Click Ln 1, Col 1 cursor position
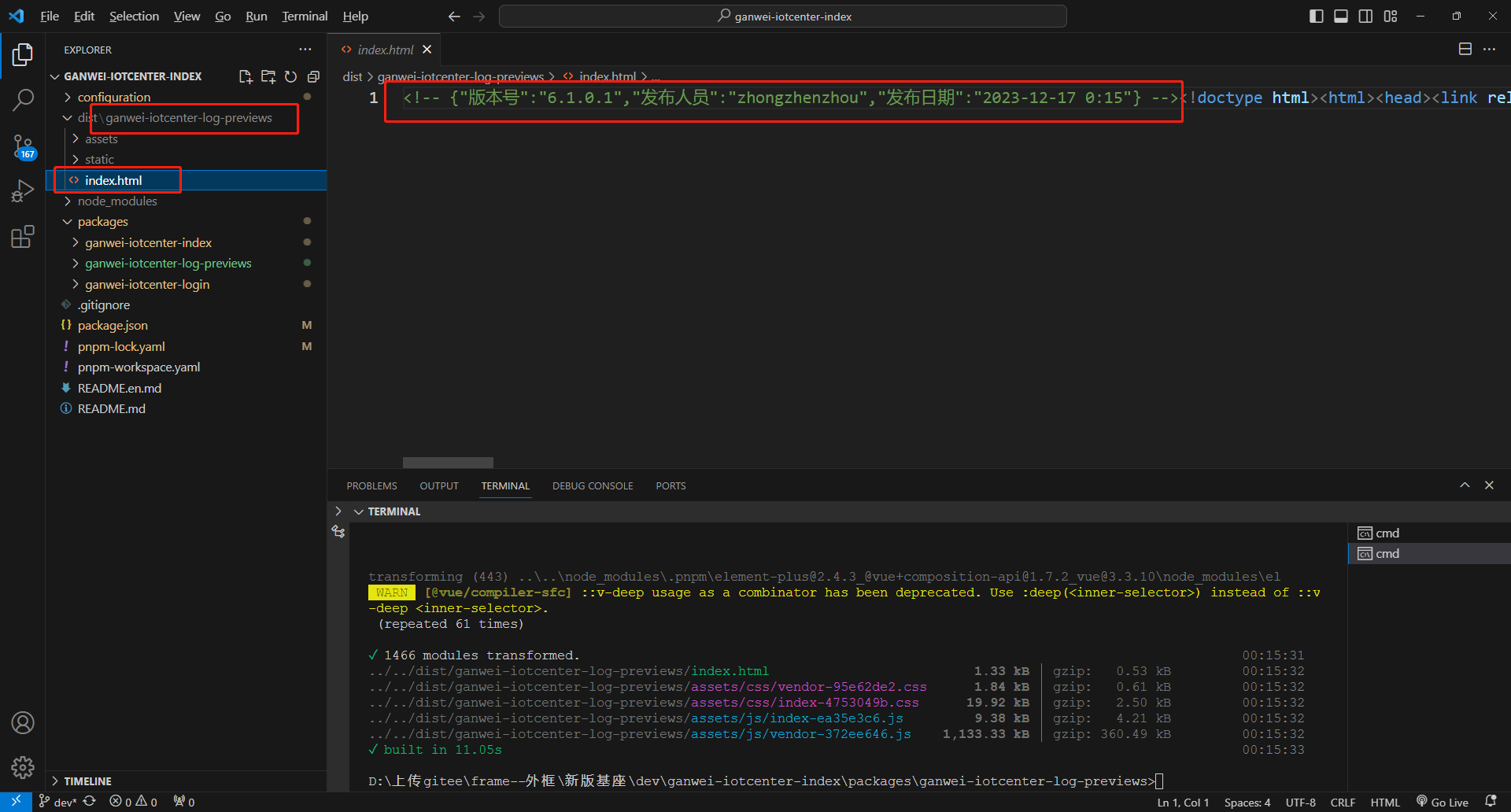 pyautogui.click(x=1183, y=802)
